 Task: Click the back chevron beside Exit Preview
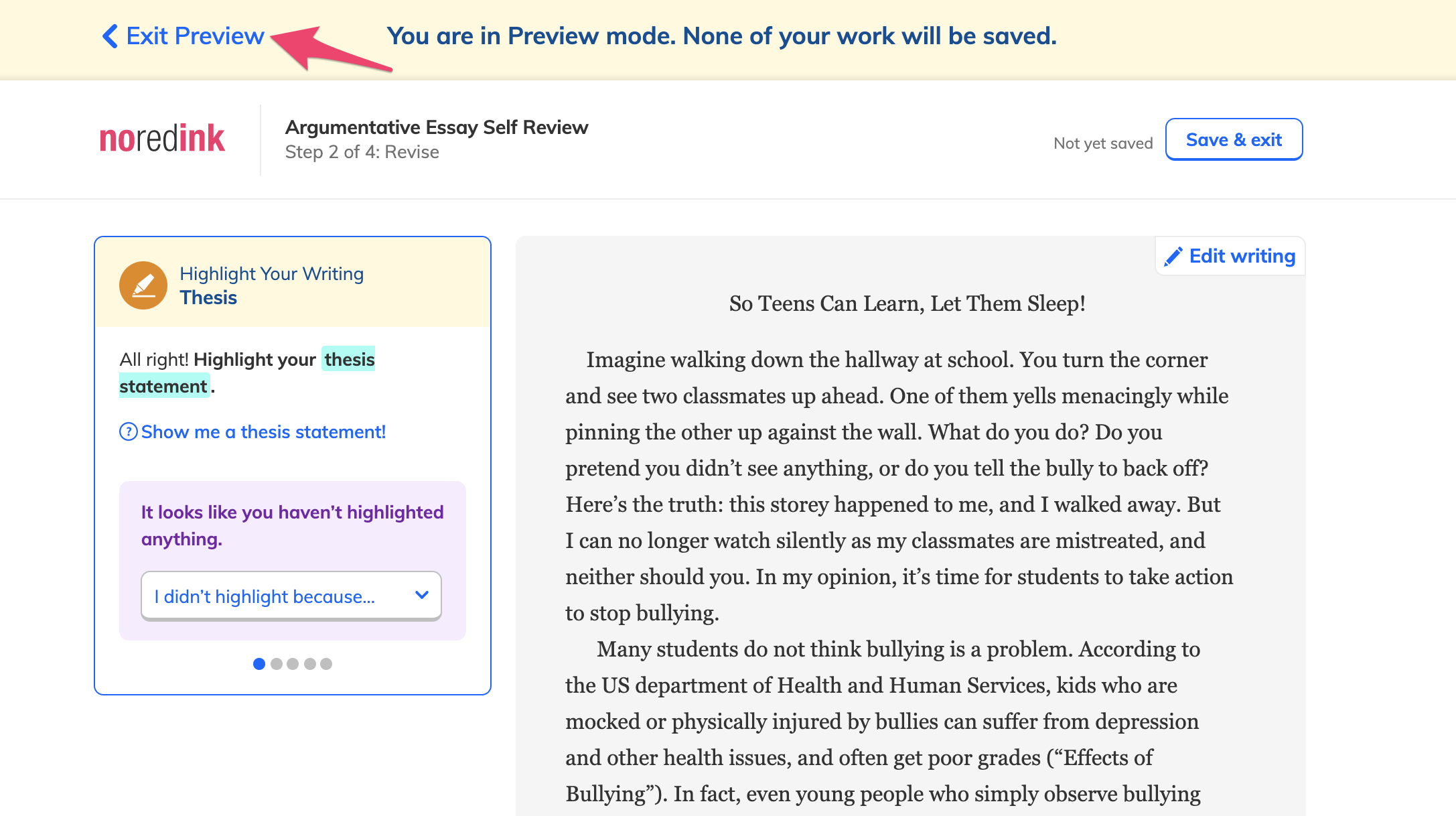pyautogui.click(x=110, y=36)
